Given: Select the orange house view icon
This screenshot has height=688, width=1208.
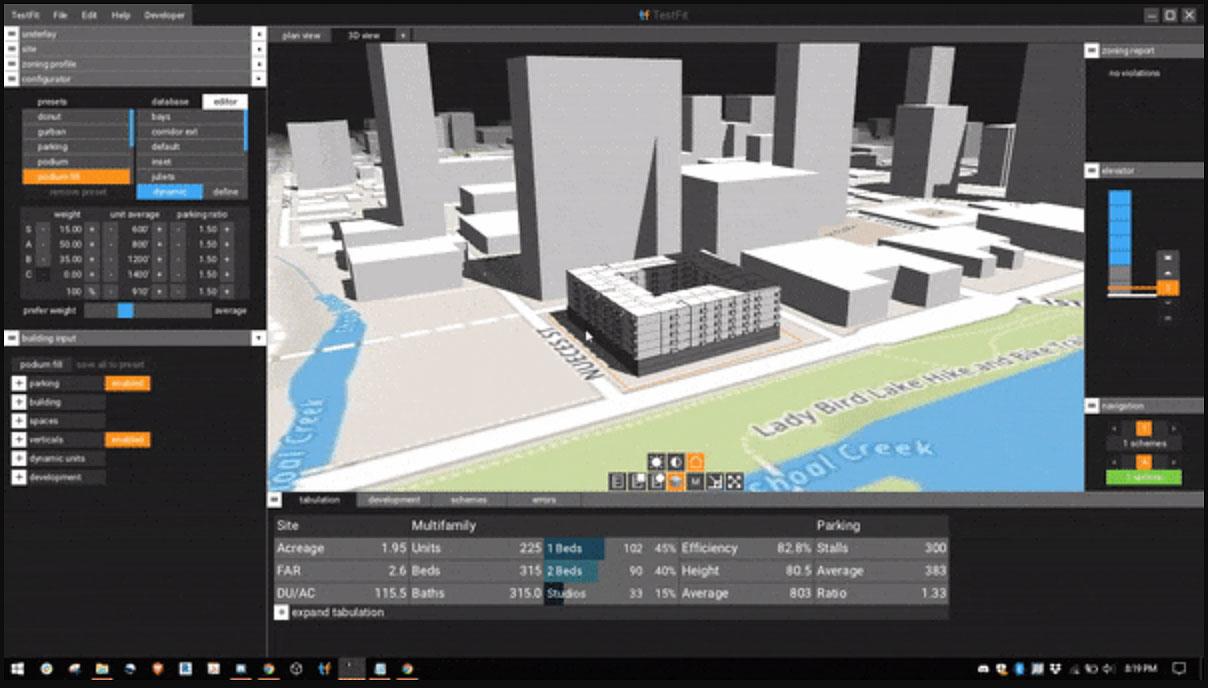Looking at the screenshot, I should [694, 462].
